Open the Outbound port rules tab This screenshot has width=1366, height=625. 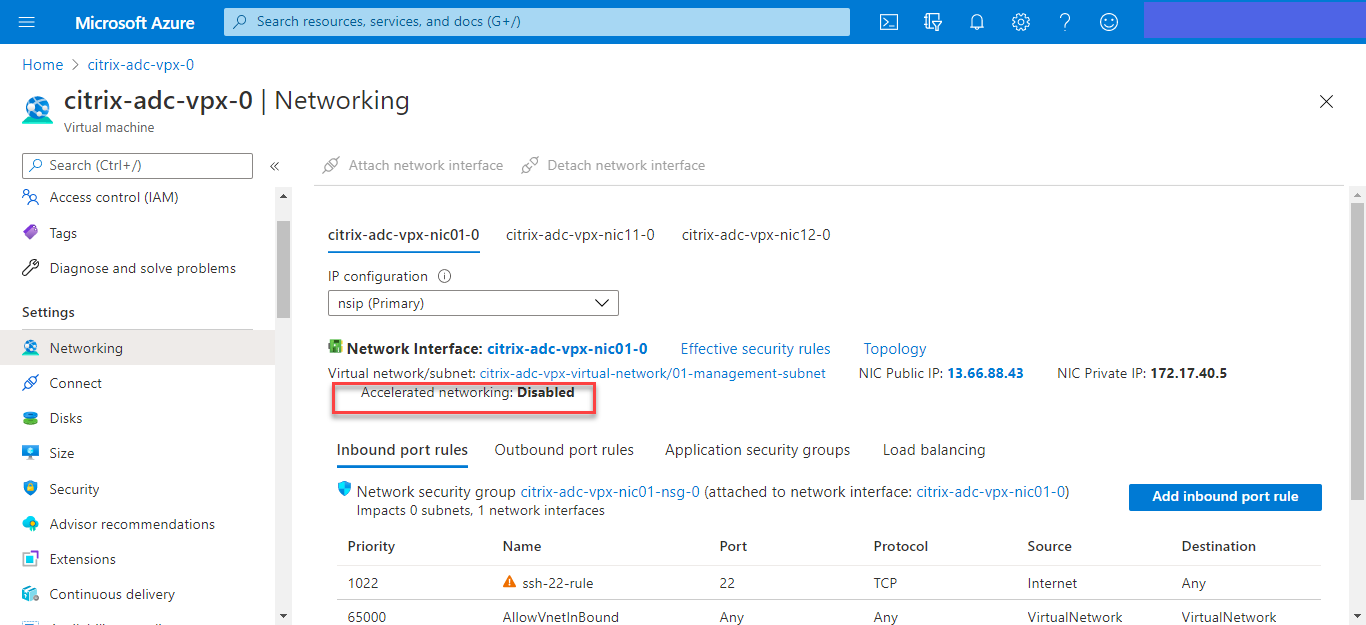564,450
